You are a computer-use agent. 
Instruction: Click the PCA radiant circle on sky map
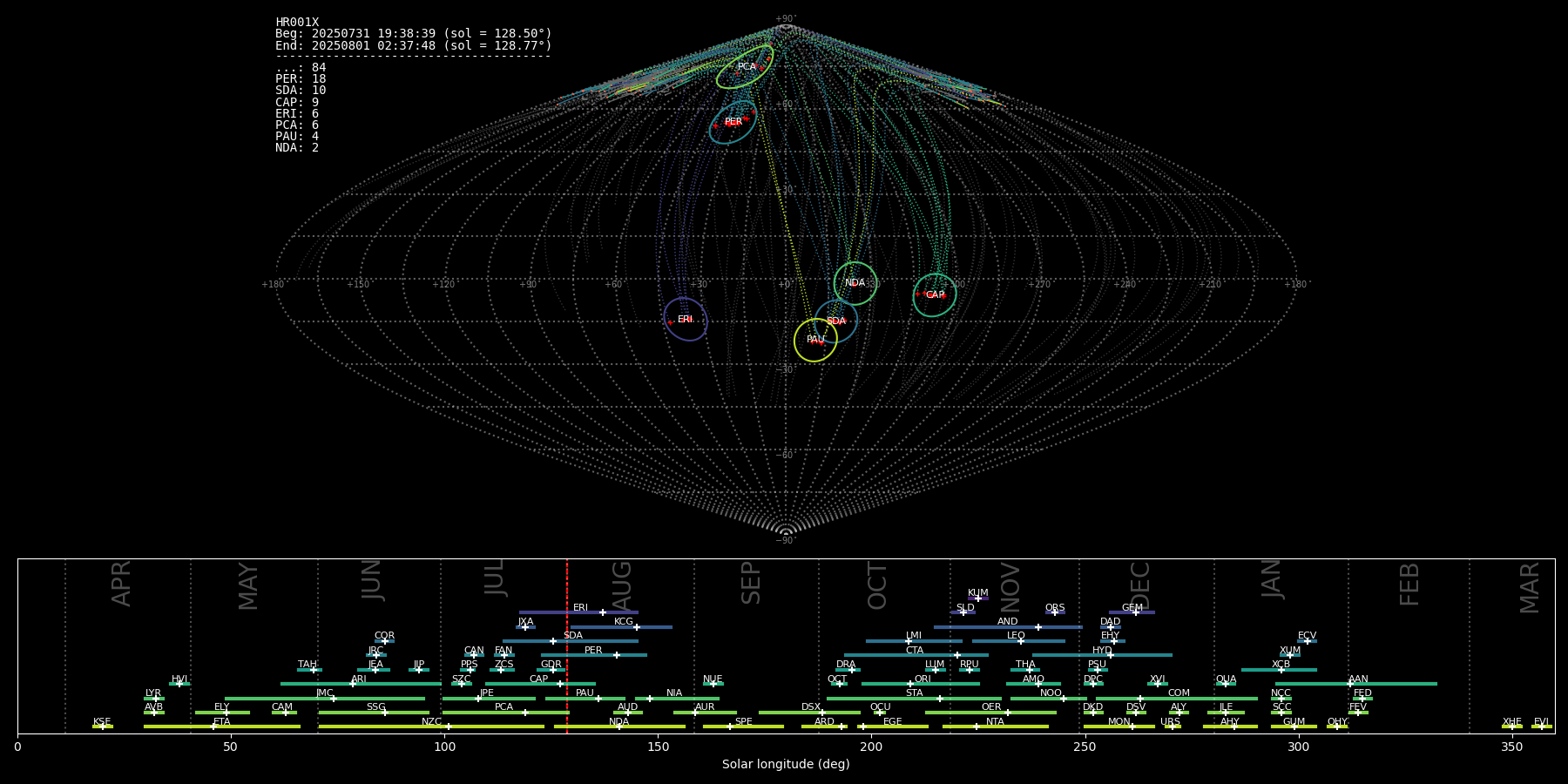[x=745, y=67]
